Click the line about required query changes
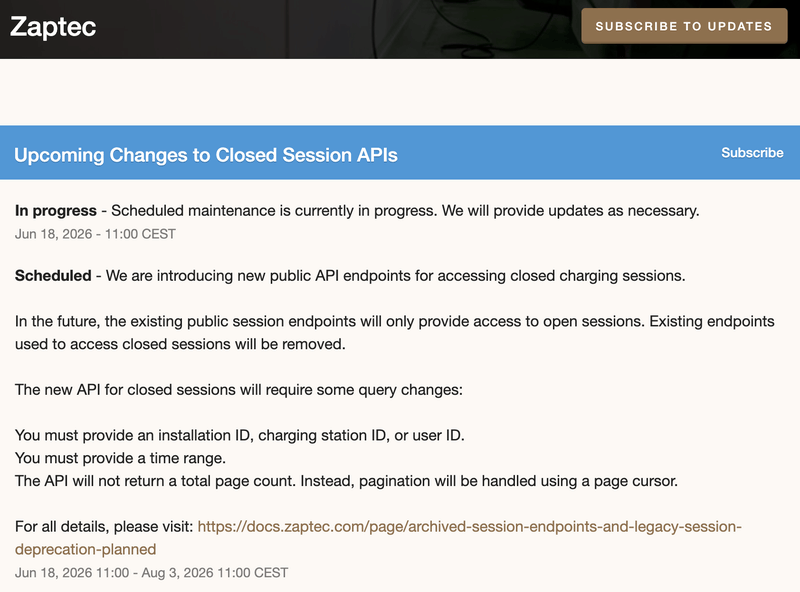Viewport: 800px width, 592px height. pyautogui.click(x=239, y=390)
